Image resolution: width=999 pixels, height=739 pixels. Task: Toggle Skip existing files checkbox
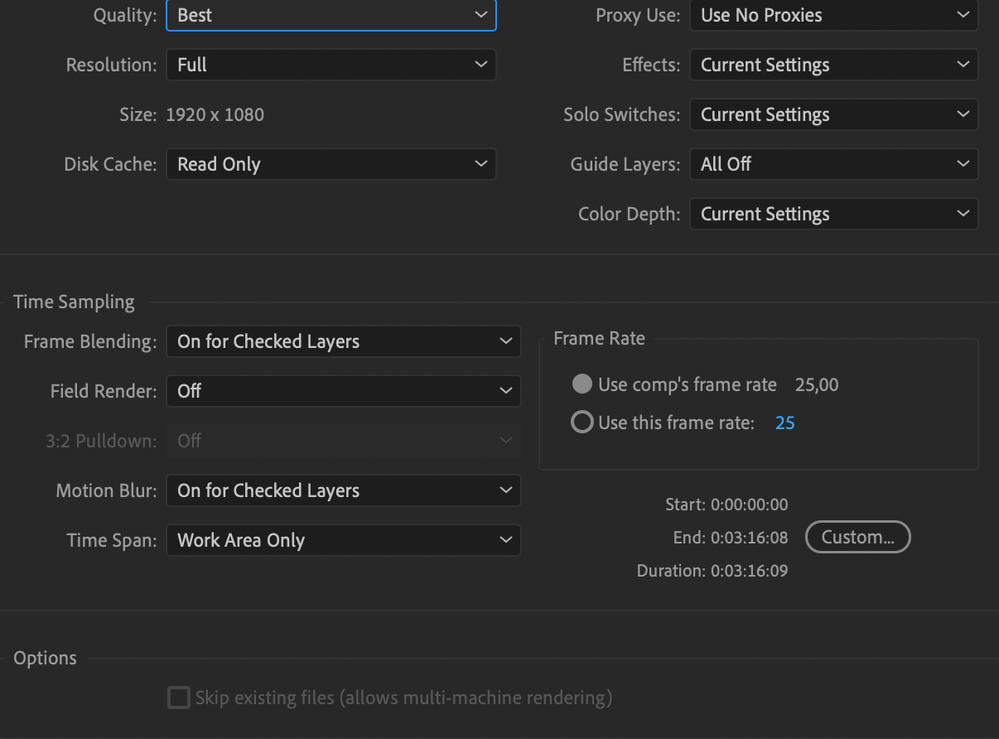(x=178, y=697)
